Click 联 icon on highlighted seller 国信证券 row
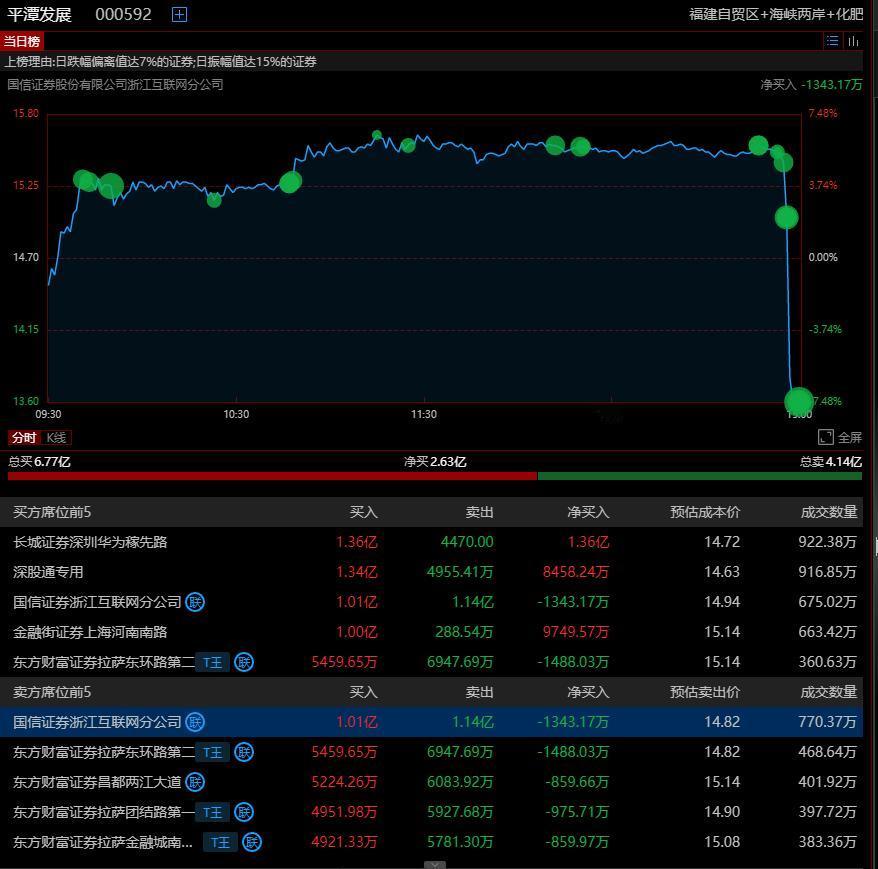 tap(195, 722)
